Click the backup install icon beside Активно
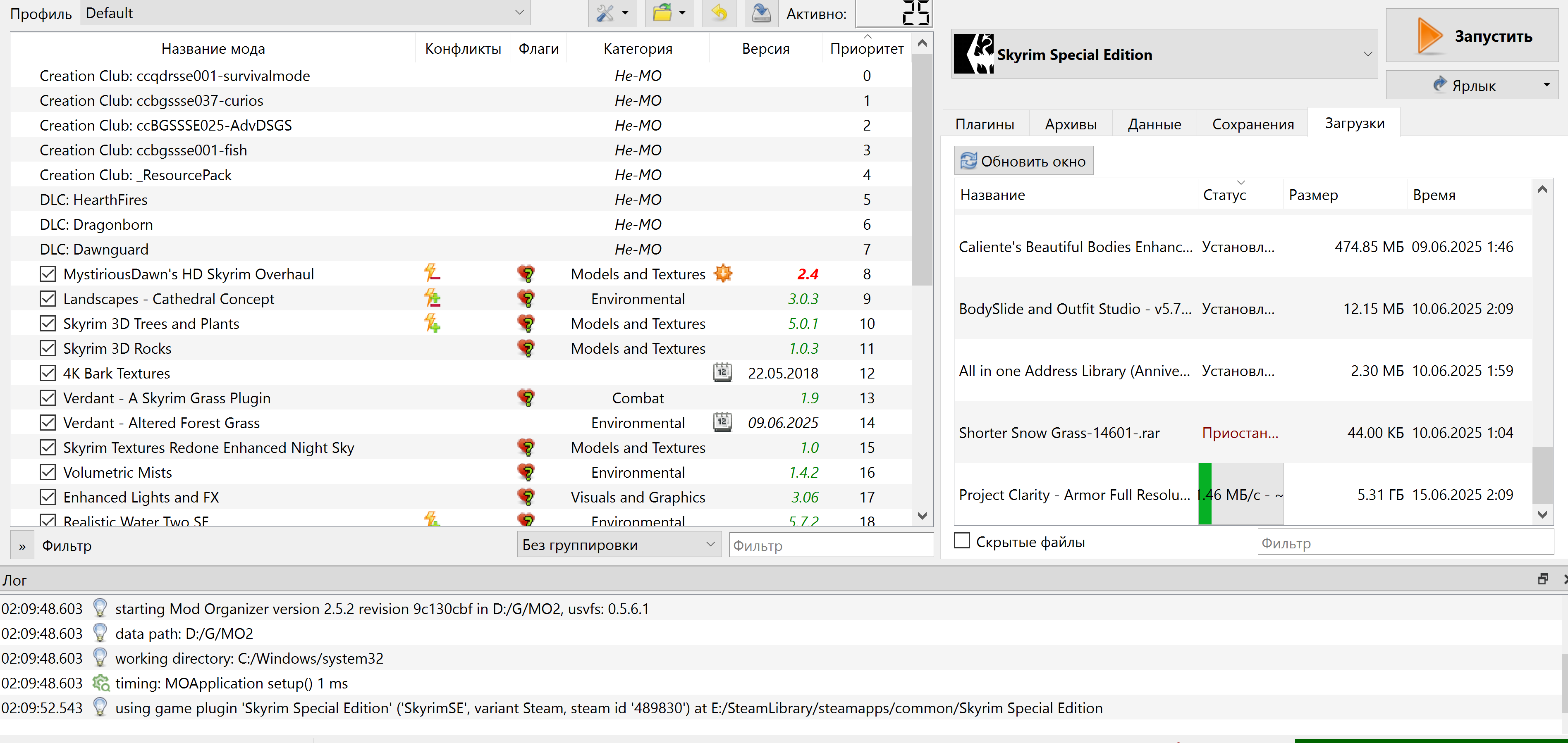Image resolution: width=1568 pixels, height=743 pixels. tap(761, 13)
